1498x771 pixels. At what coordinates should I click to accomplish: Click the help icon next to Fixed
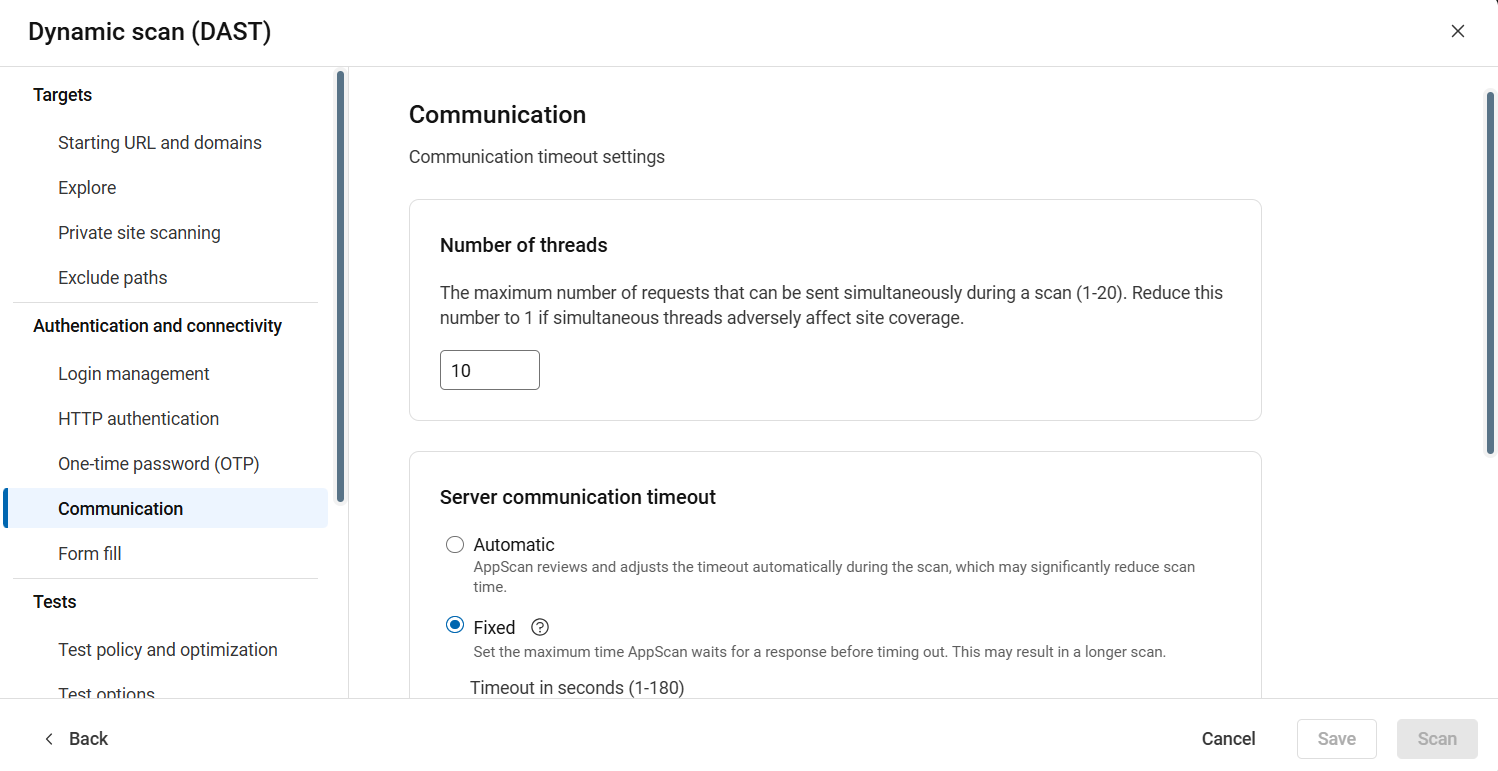(540, 627)
